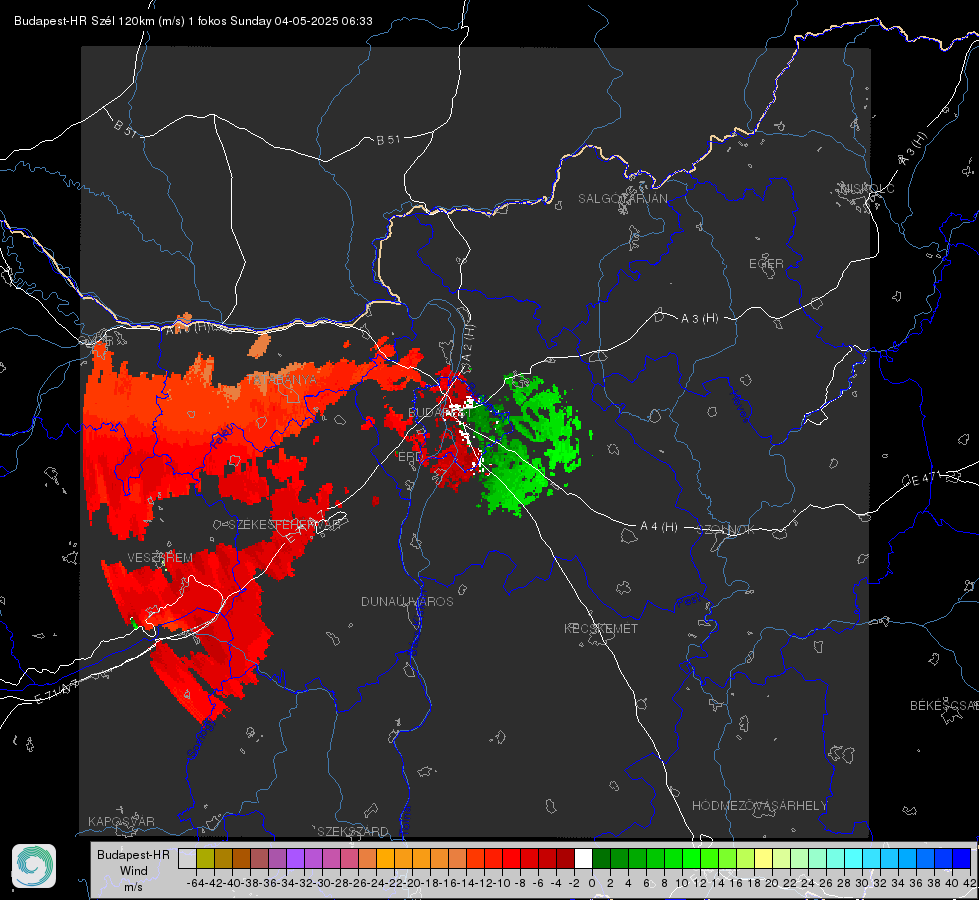Click the 0 value on the legend scale
979x900 pixels.
[x=592, y=883]
